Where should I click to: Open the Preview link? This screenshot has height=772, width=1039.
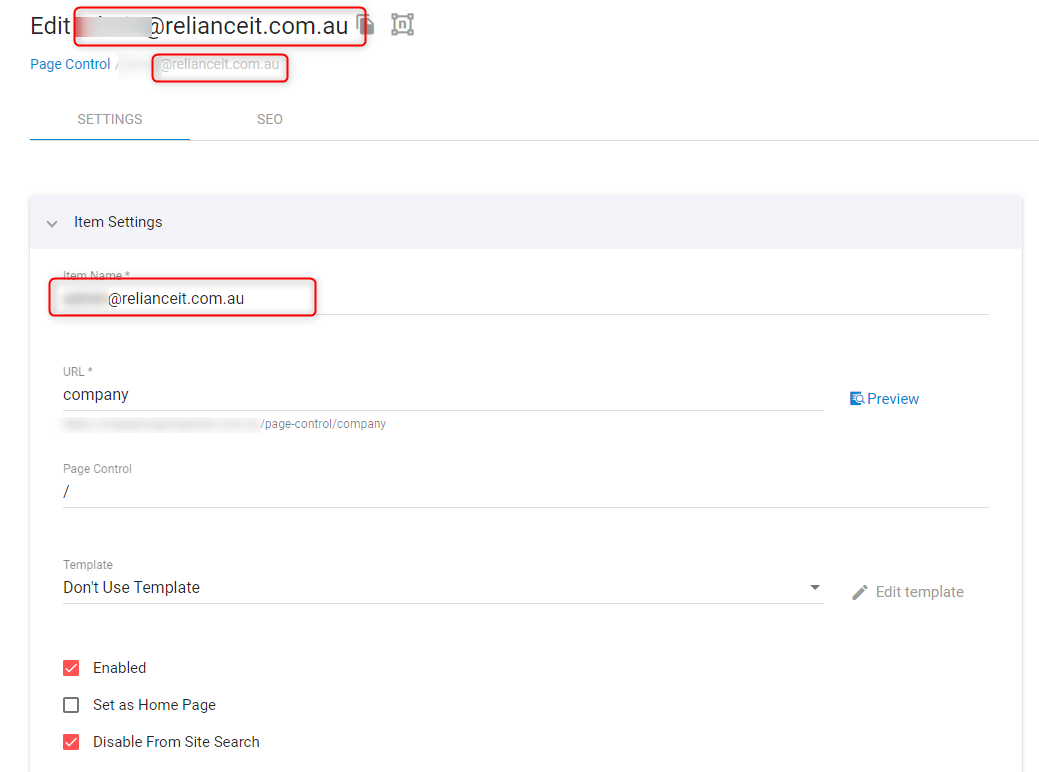pos(885,399)
